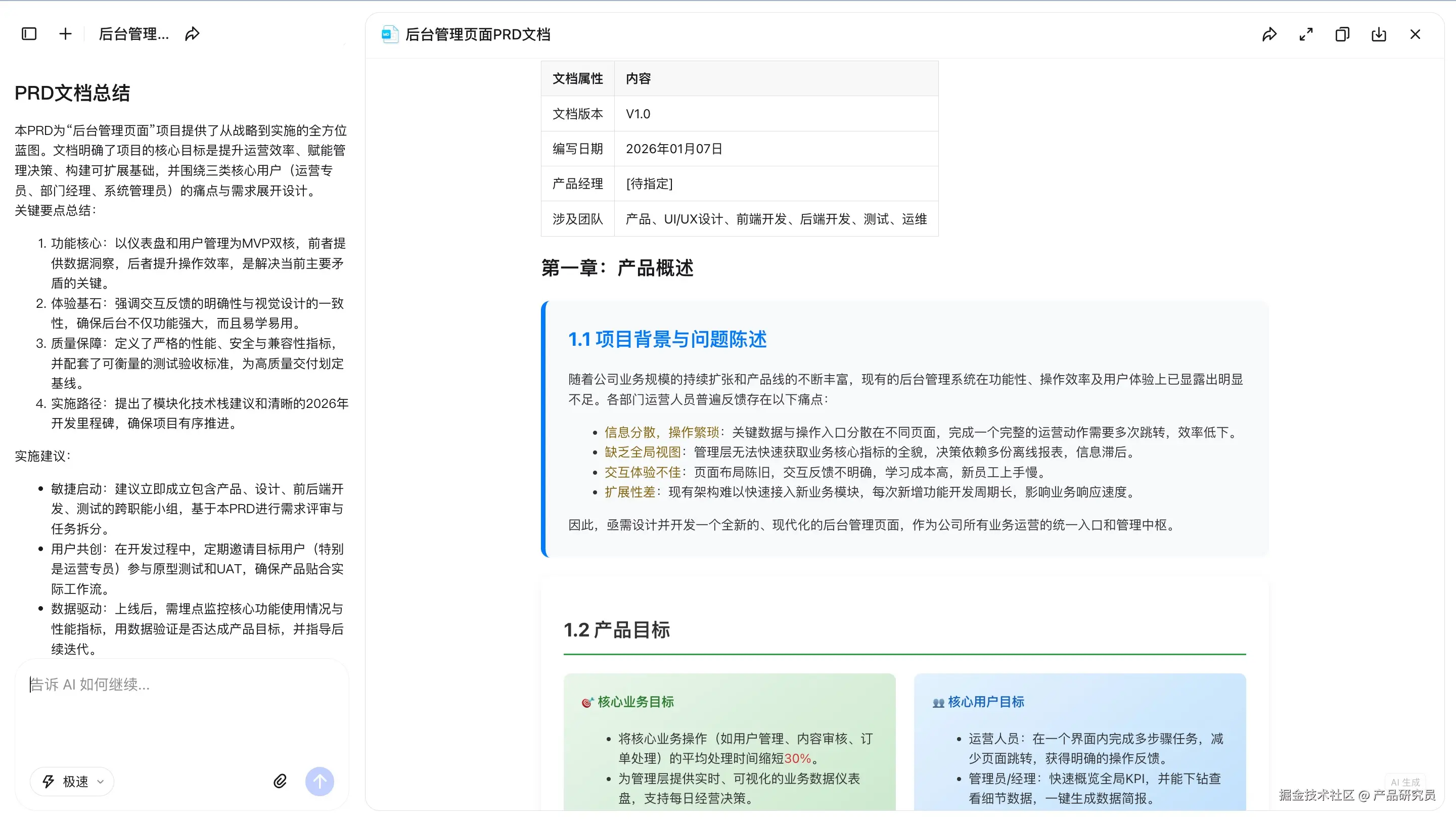Attach a file with the paperclip icon
Screen dimensions: 1456x822
click(x=281, y=781)
